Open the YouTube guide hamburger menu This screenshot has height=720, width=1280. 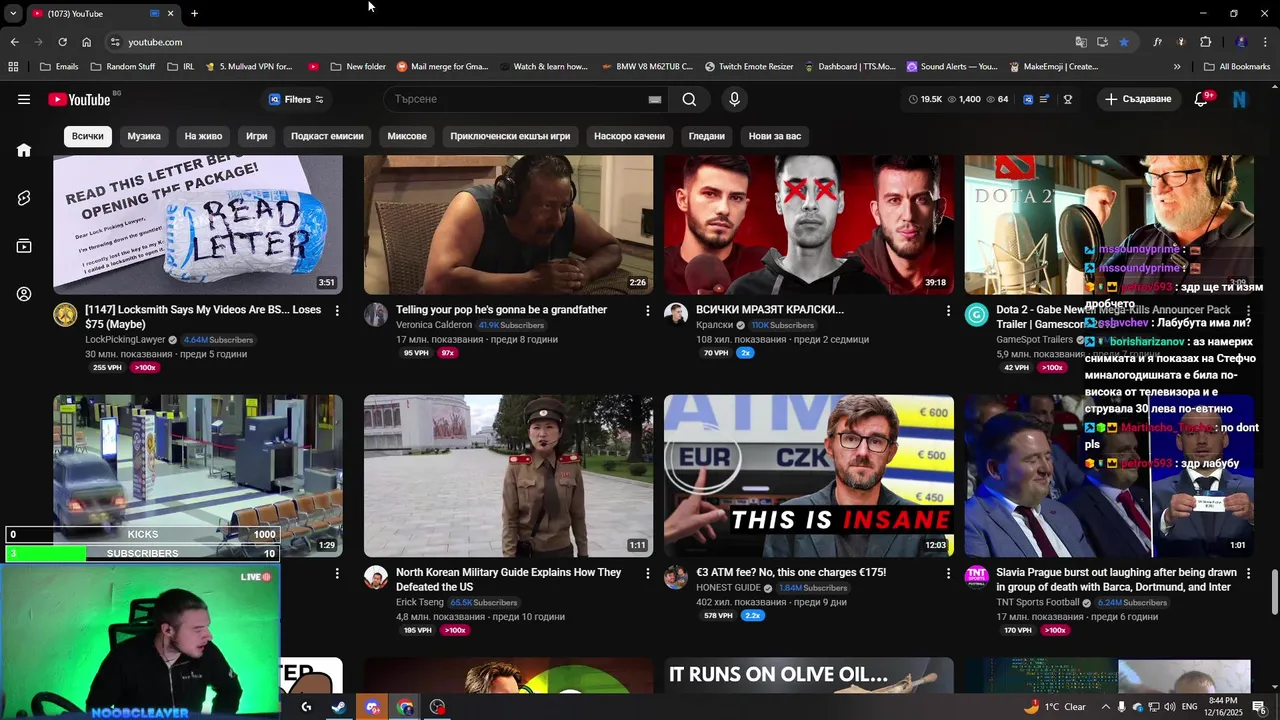click(23, 99)
